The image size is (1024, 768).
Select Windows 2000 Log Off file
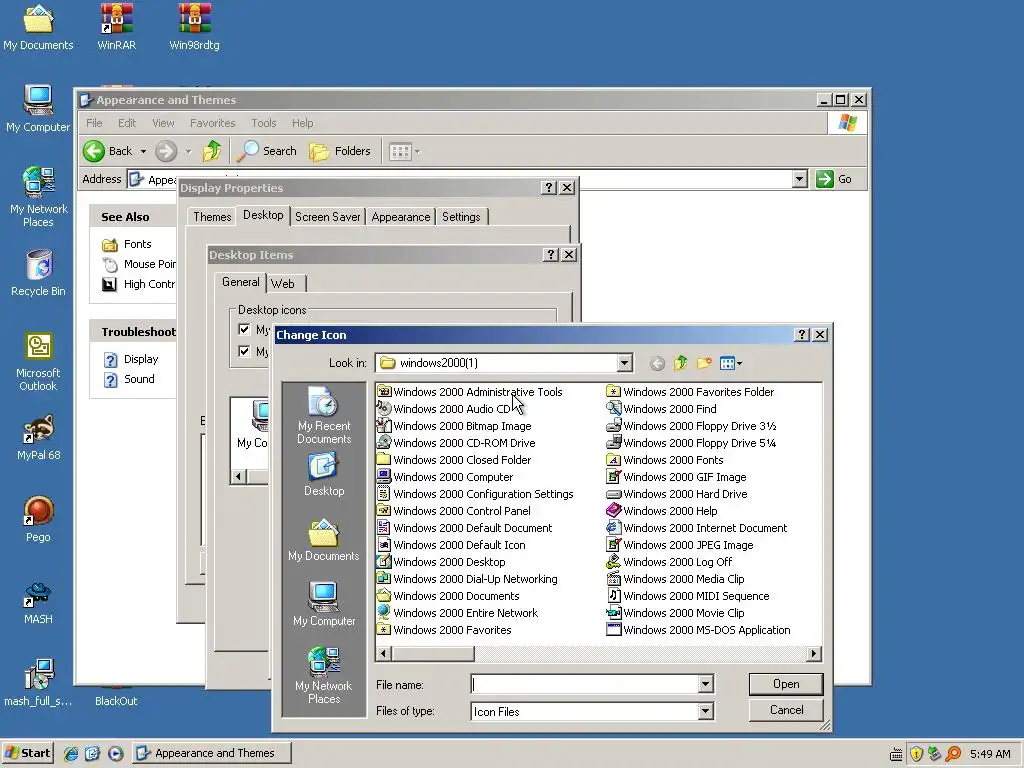tap(669, 562)
